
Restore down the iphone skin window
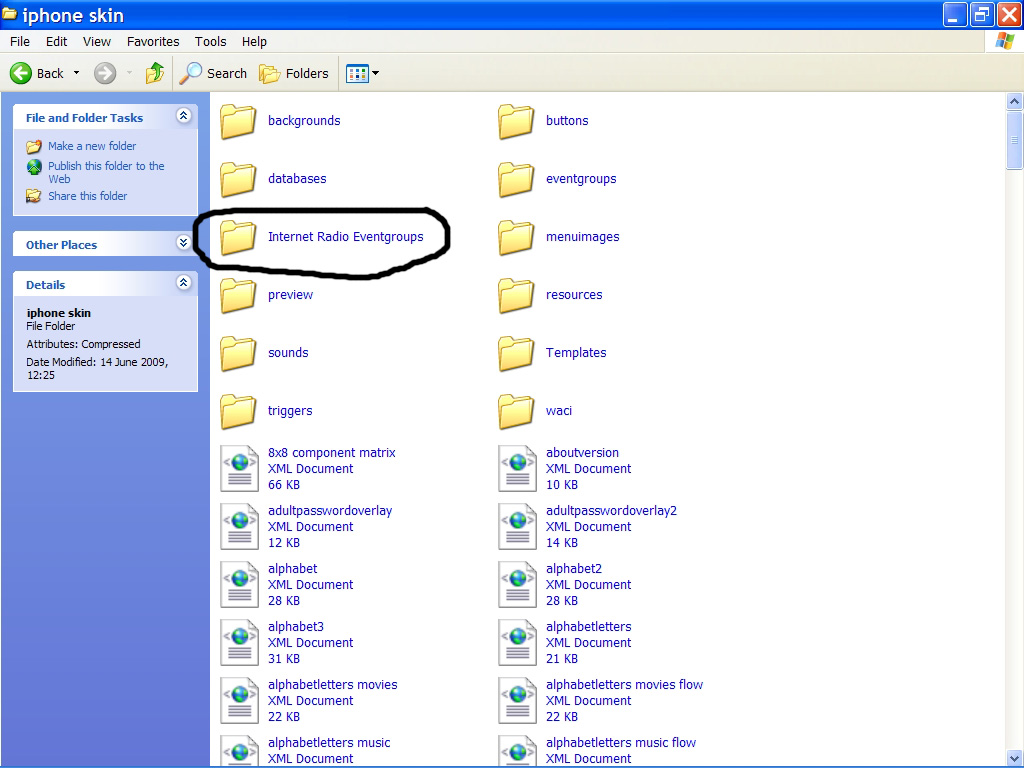982,14
